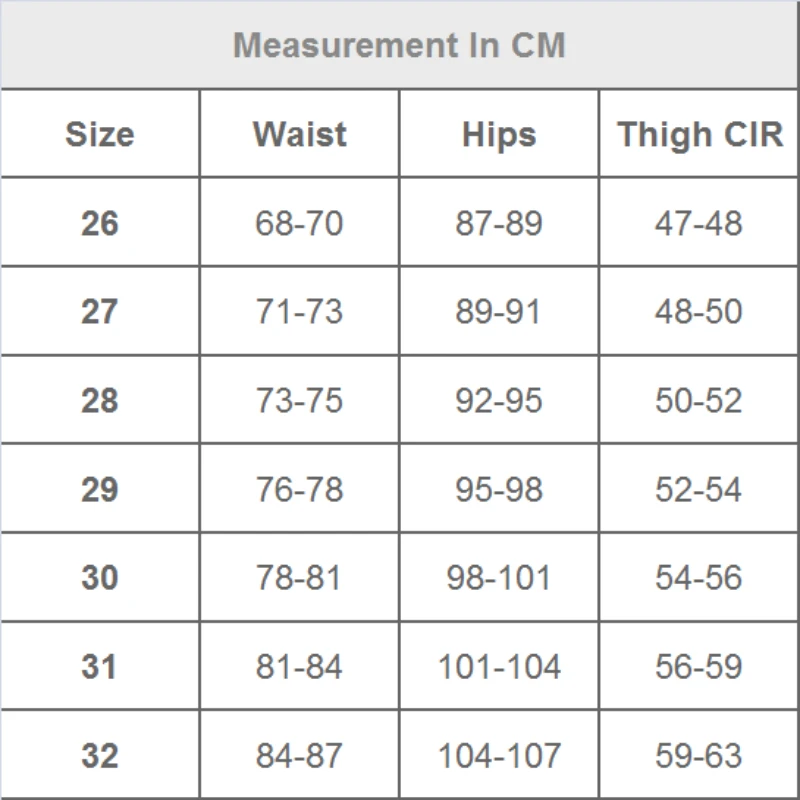Click size 31 row label
The image size is (800, 800).
click(99, 666)
